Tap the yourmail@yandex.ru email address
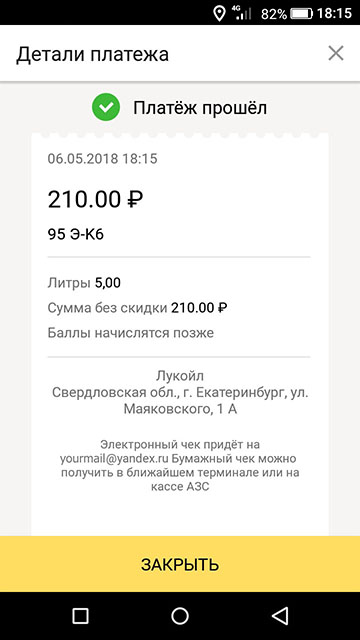The image size is (360, 640). click(x=114, y=458)
